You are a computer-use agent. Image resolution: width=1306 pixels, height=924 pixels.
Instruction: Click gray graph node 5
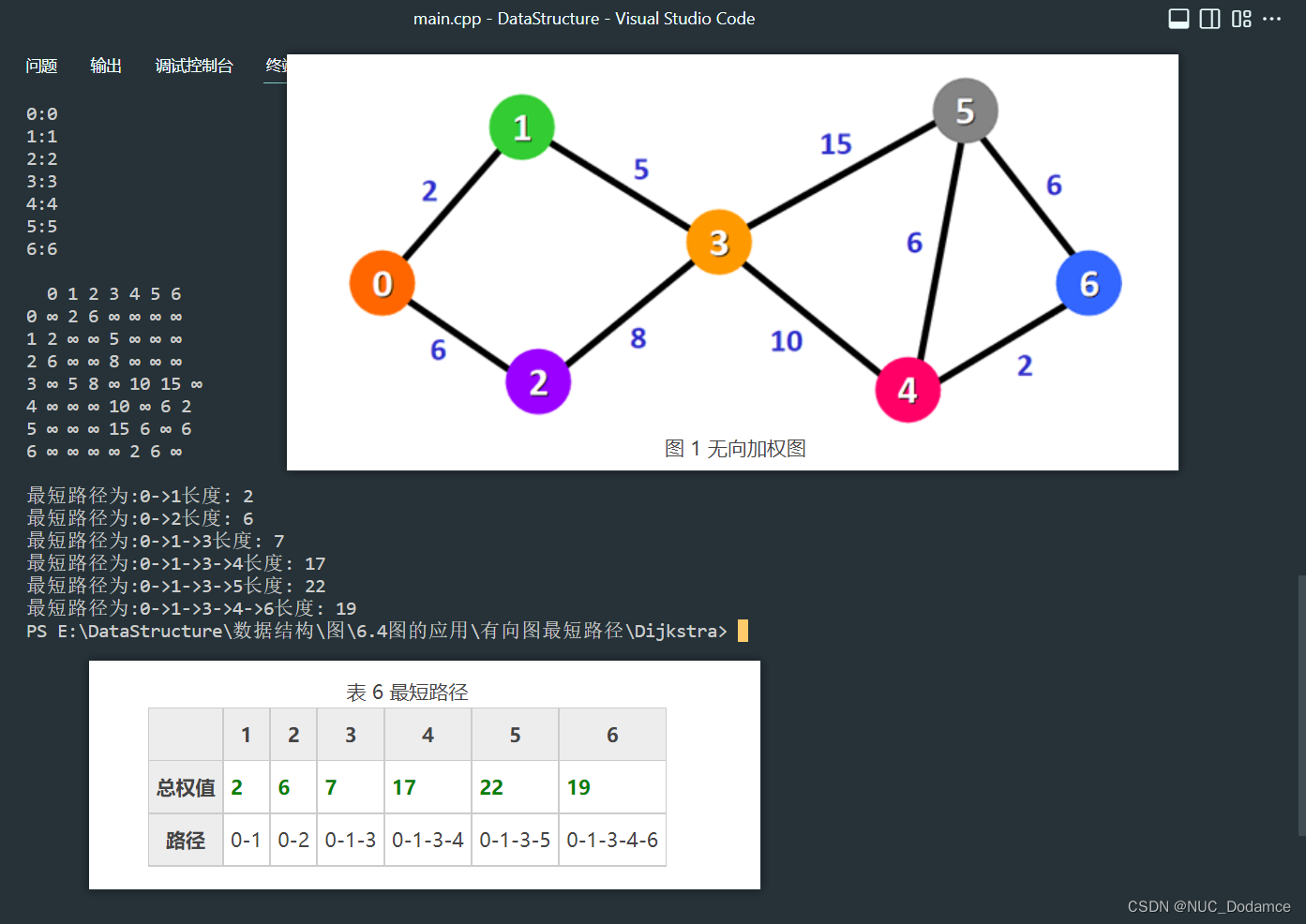coord(966,111)
